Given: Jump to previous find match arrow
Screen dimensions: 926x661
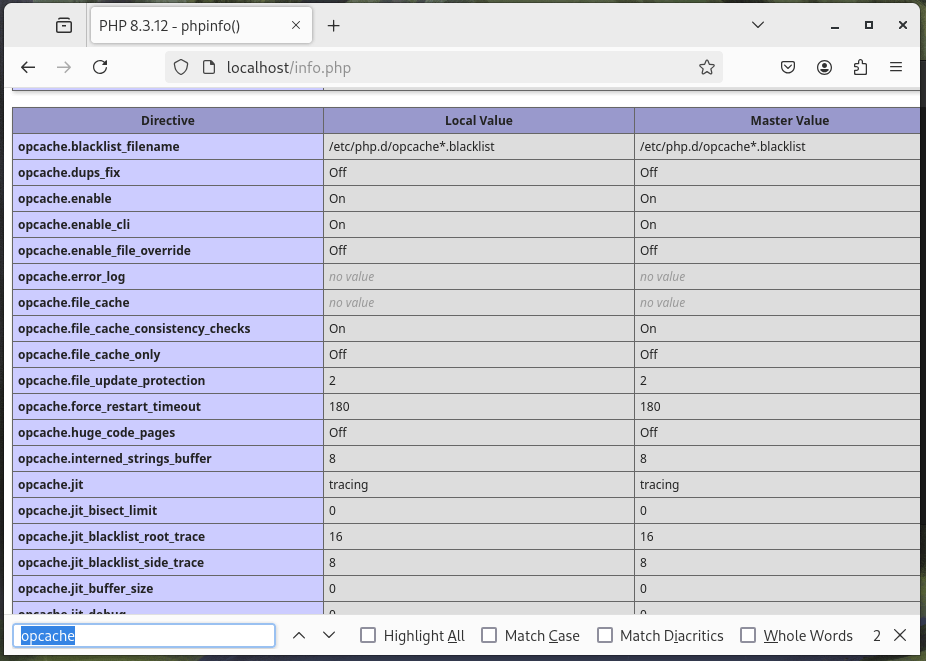Looking at the screenshot, I should pos(298,635).
